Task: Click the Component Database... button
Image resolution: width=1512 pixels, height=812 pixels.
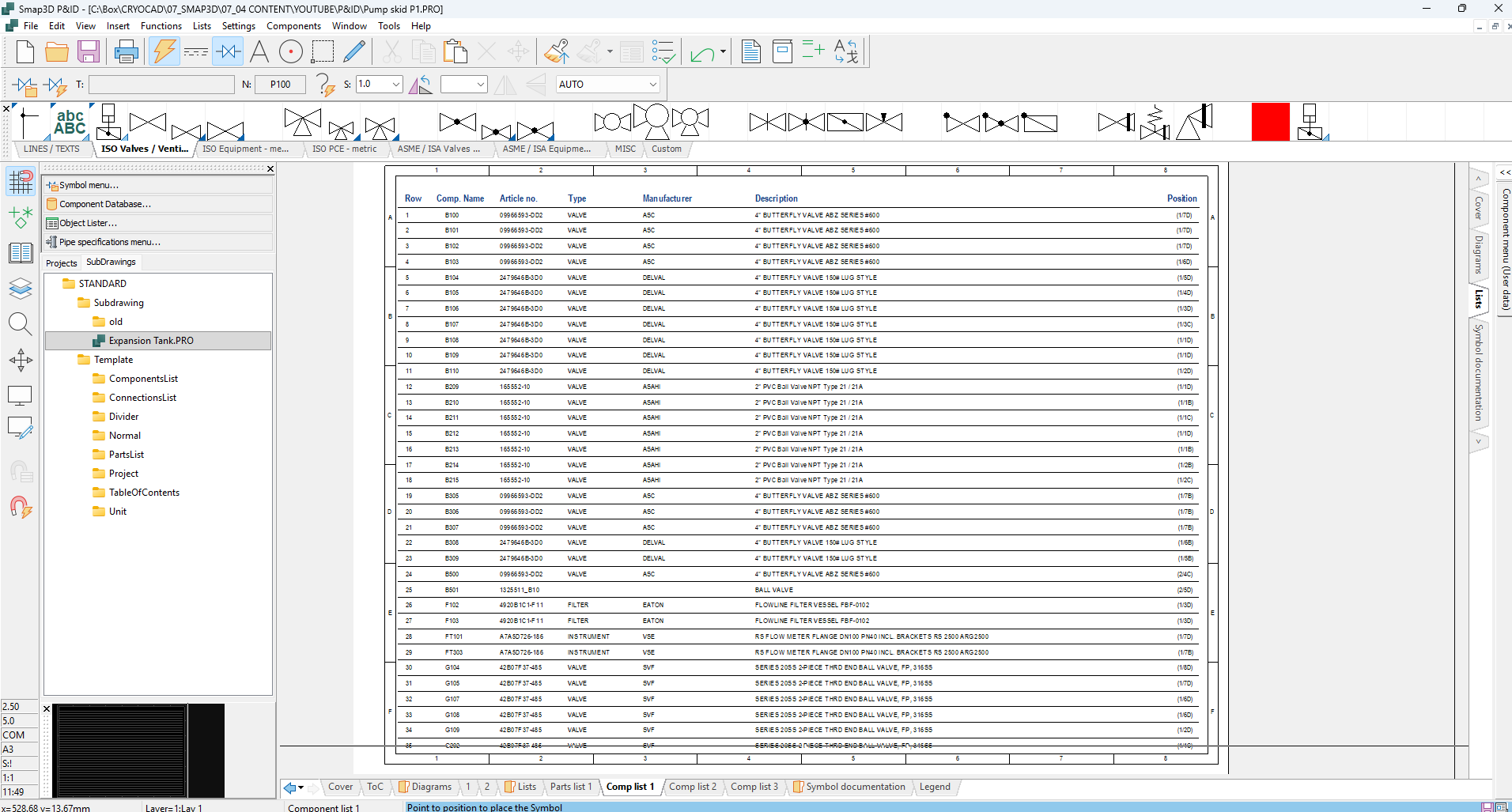Action: click(158, 204)
